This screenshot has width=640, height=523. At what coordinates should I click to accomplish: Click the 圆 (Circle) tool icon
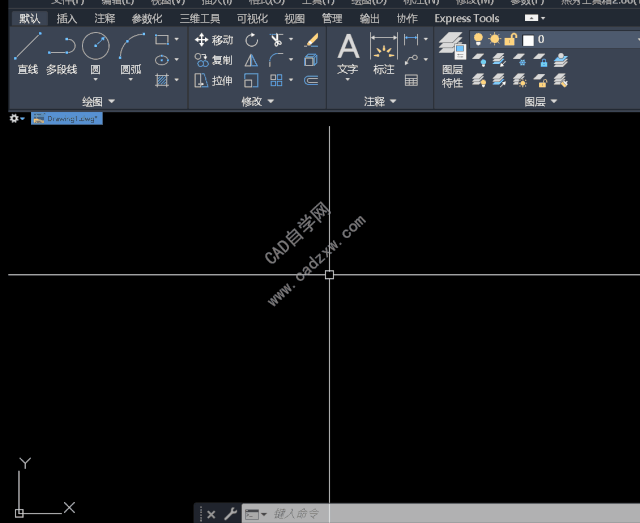click(95, 54)
